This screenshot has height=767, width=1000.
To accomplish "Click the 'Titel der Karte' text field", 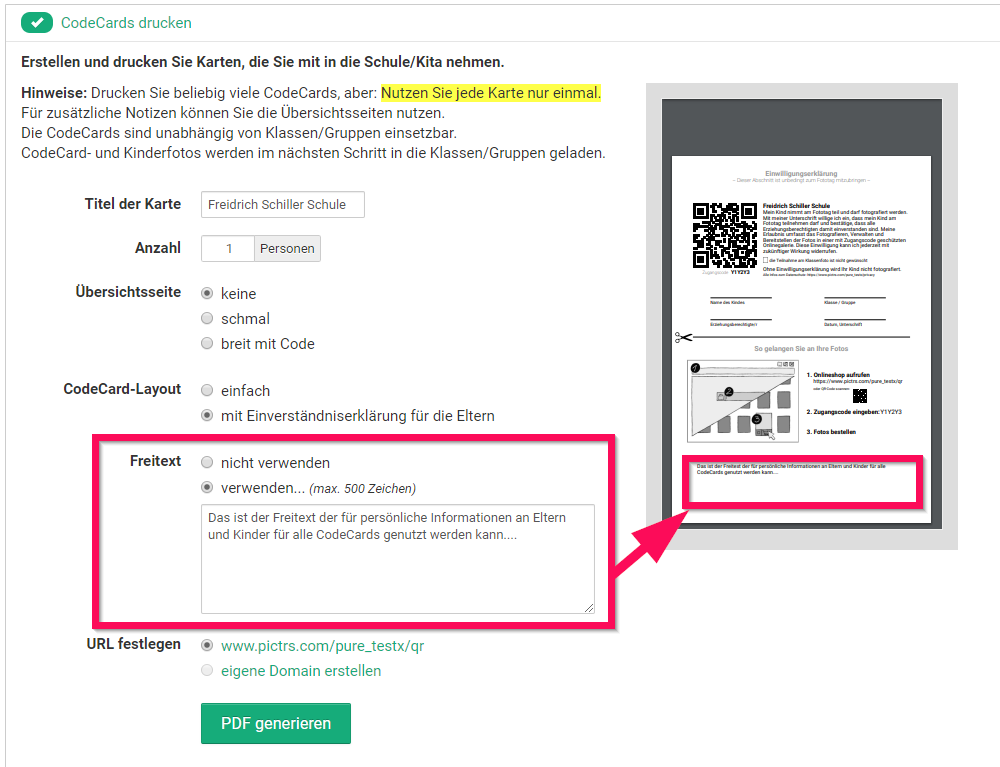I will (282, 204).
